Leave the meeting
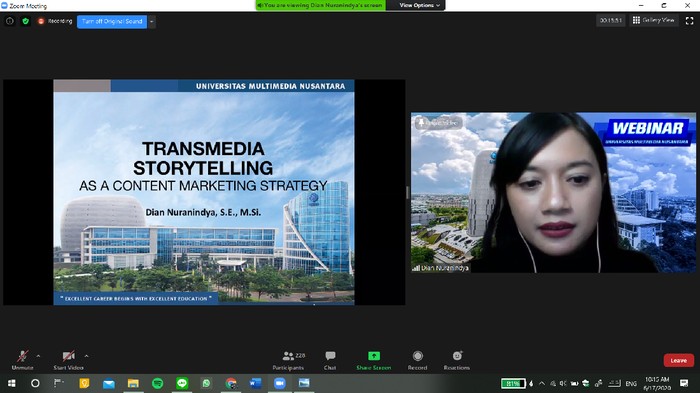Screen dimensions: 700x393 point(679,360)
